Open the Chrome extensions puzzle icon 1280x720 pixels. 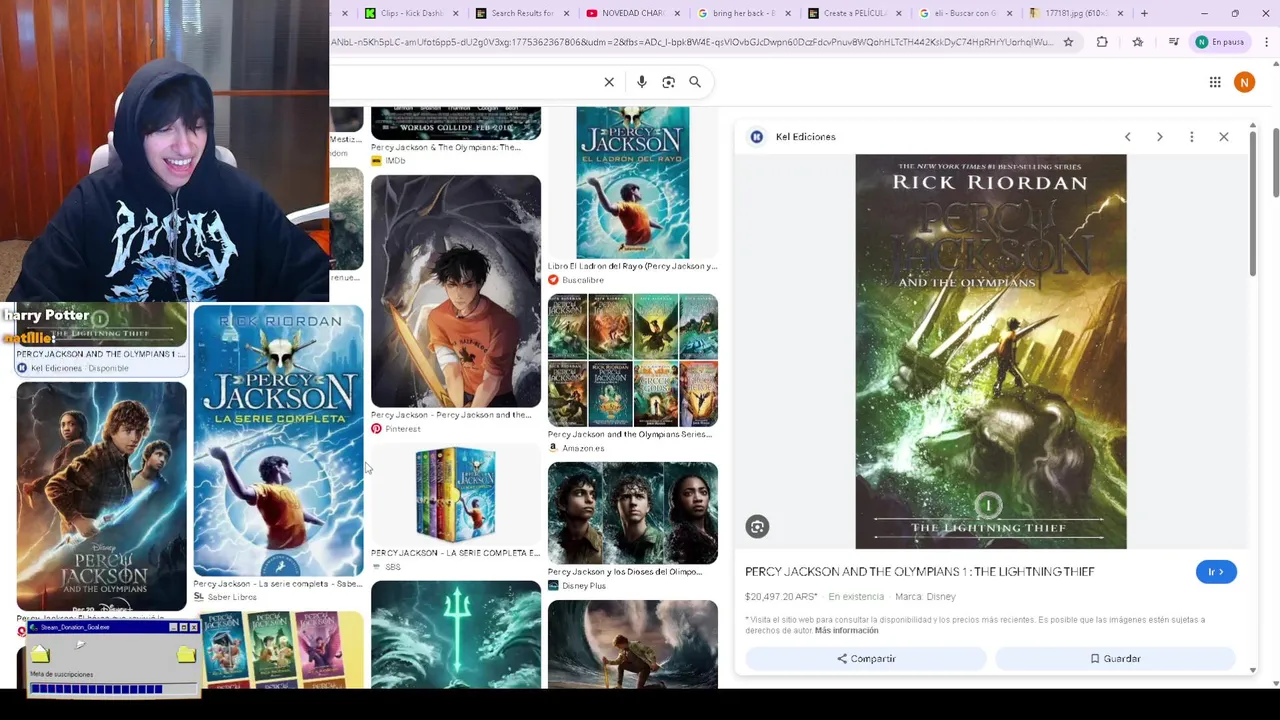pos(1102,42)
